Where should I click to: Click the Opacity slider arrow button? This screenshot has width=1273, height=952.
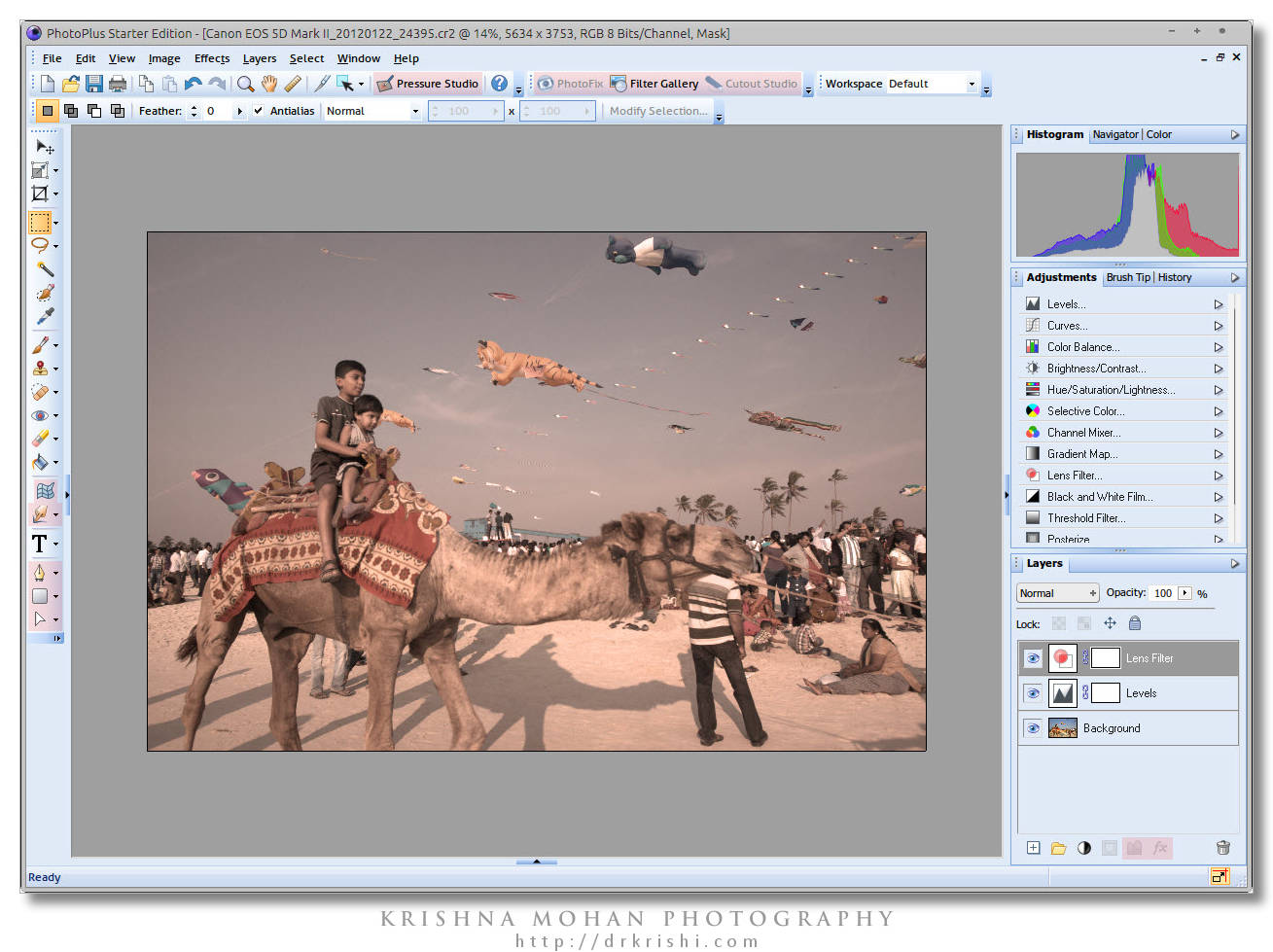pyautogui.click(x=1185, y=593)
